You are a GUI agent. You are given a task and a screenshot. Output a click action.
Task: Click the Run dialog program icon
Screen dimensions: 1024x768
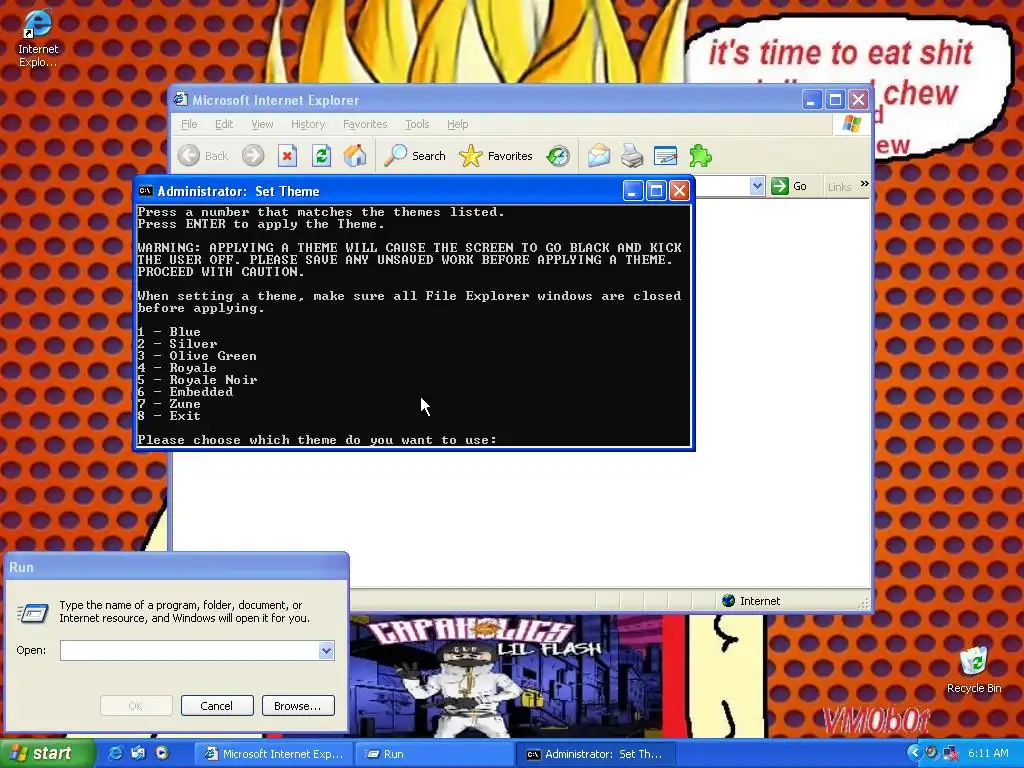pos(33,613)
